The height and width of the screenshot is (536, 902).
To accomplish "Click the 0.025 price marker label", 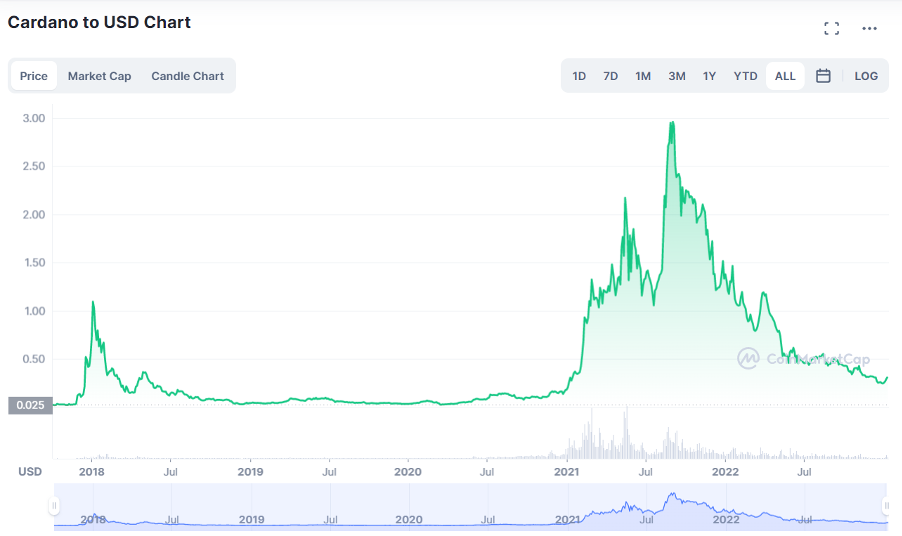I will [30, 405].
